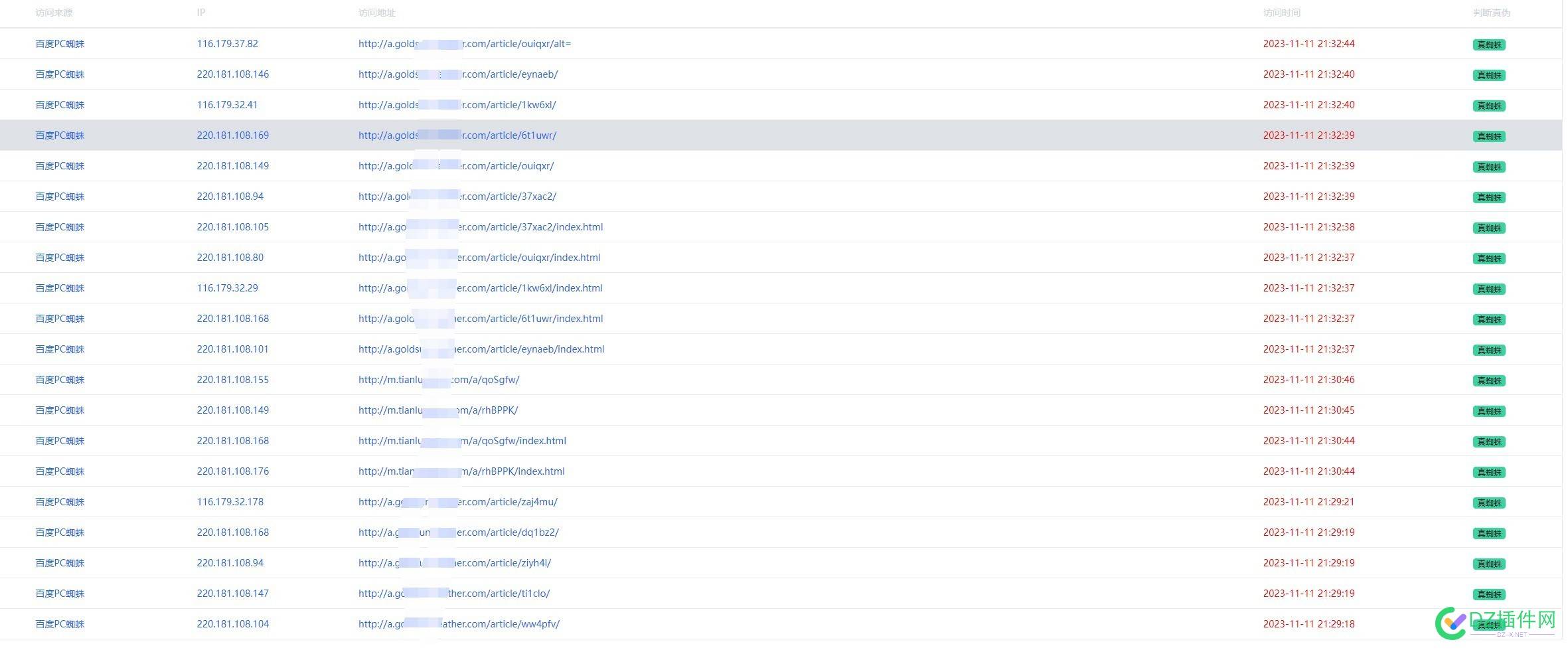Open the article/ziyh4l/ URL link
Image resolution: width=1568 pixels, height=650 pixels.
[455, 563]
